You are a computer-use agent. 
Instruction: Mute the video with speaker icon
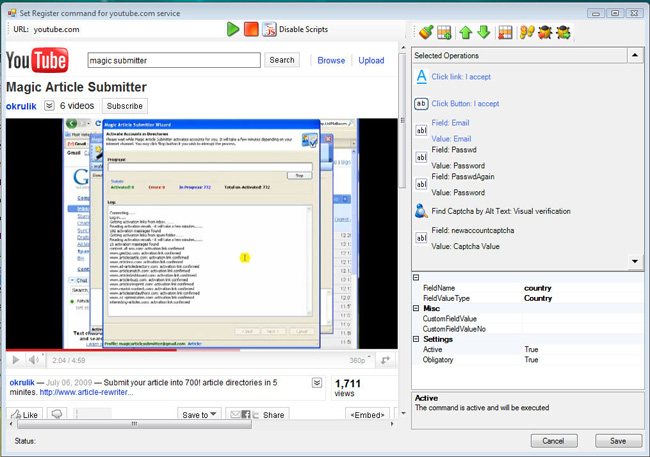[x=34, y=360]
